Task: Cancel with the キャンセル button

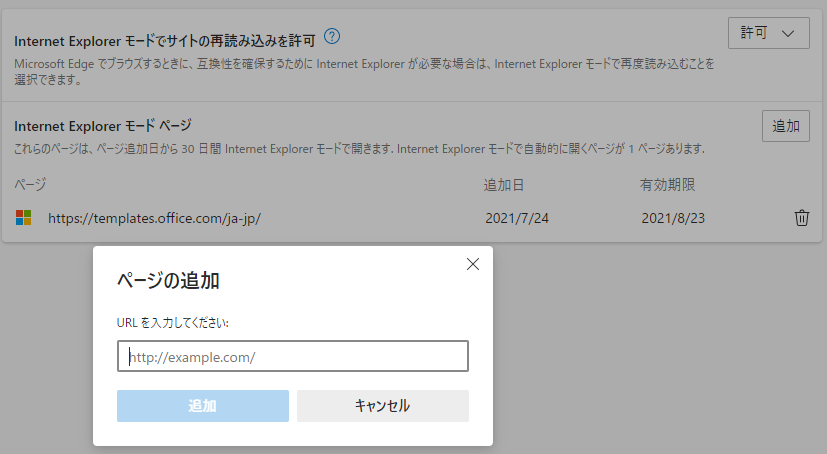Action: [383, 405]
